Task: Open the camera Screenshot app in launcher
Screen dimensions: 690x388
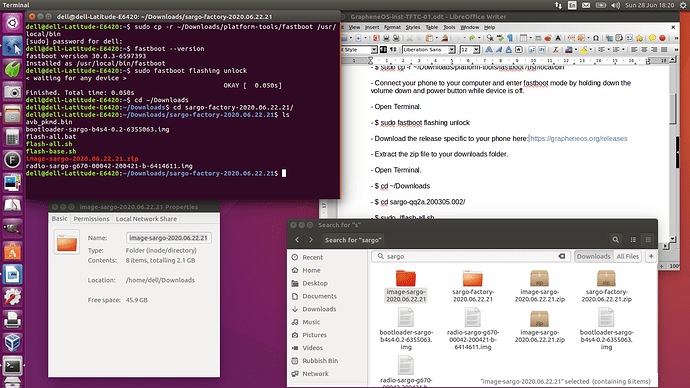Action: coord(12,92)
